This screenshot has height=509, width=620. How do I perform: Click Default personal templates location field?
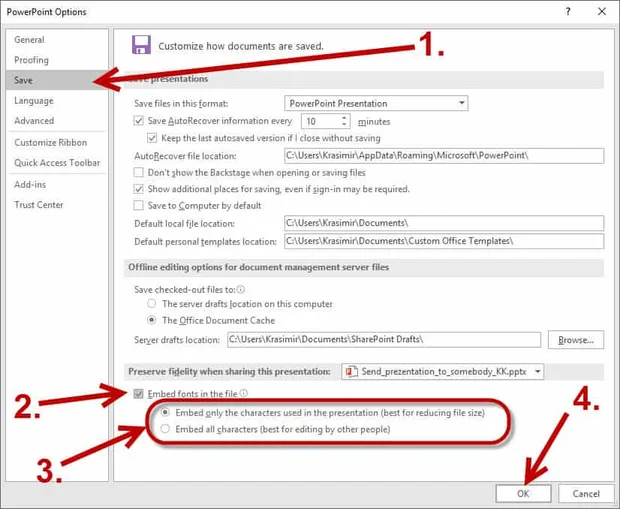click(444, 241)
